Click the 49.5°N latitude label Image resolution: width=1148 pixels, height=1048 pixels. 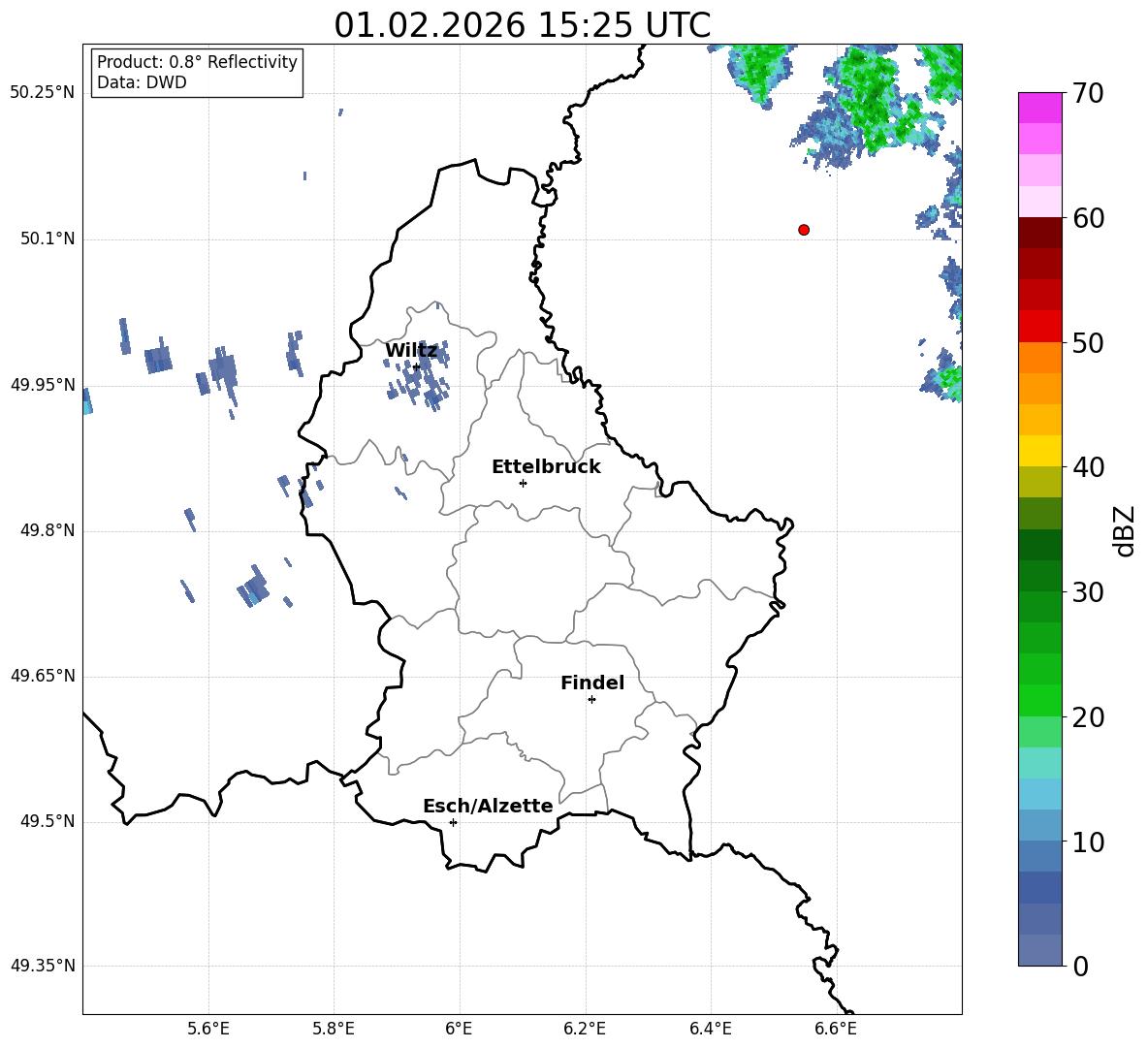pos(48,821)
